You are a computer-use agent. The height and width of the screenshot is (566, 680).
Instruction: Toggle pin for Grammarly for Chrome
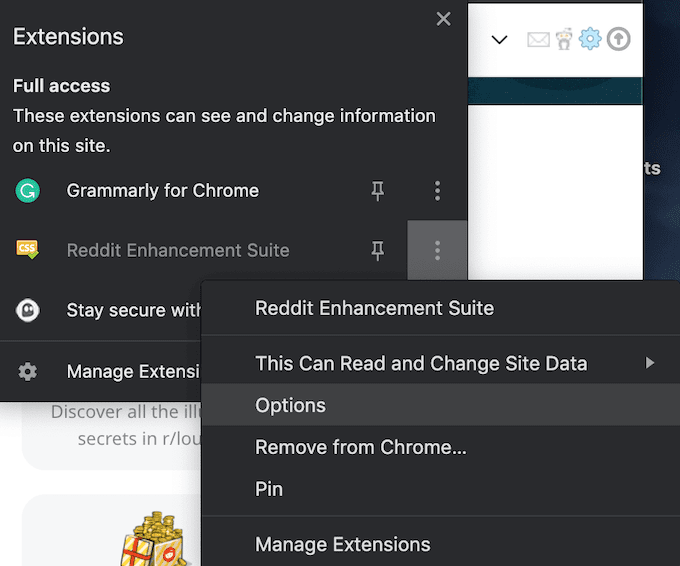coord(378,191)
